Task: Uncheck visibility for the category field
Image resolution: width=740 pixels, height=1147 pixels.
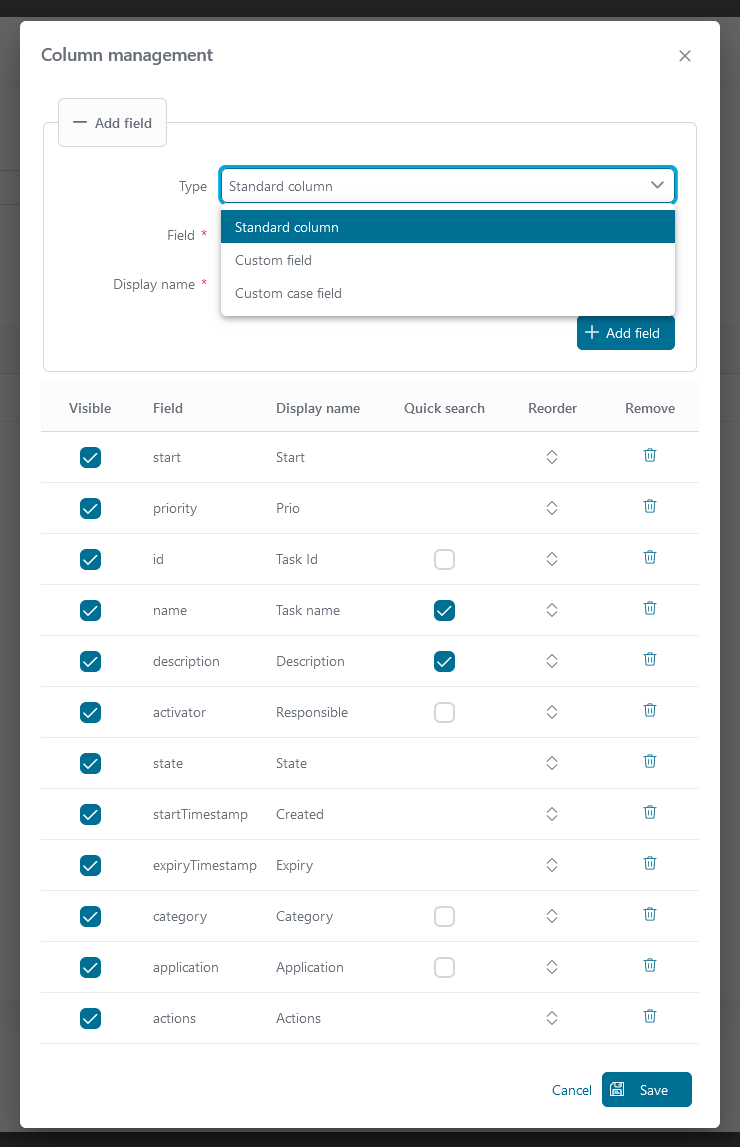Action: pyautogui.click(x=90, y=916)
